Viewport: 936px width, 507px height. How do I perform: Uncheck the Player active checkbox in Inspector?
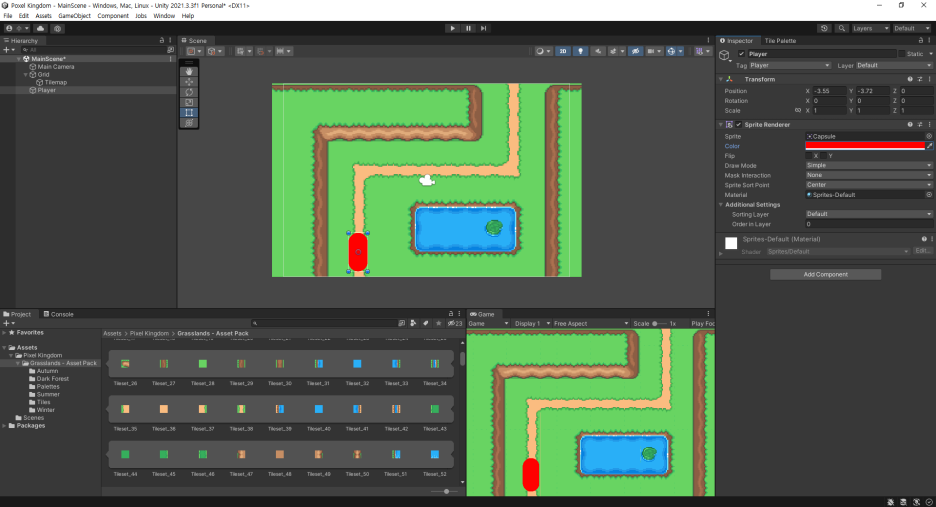point(741,54)
